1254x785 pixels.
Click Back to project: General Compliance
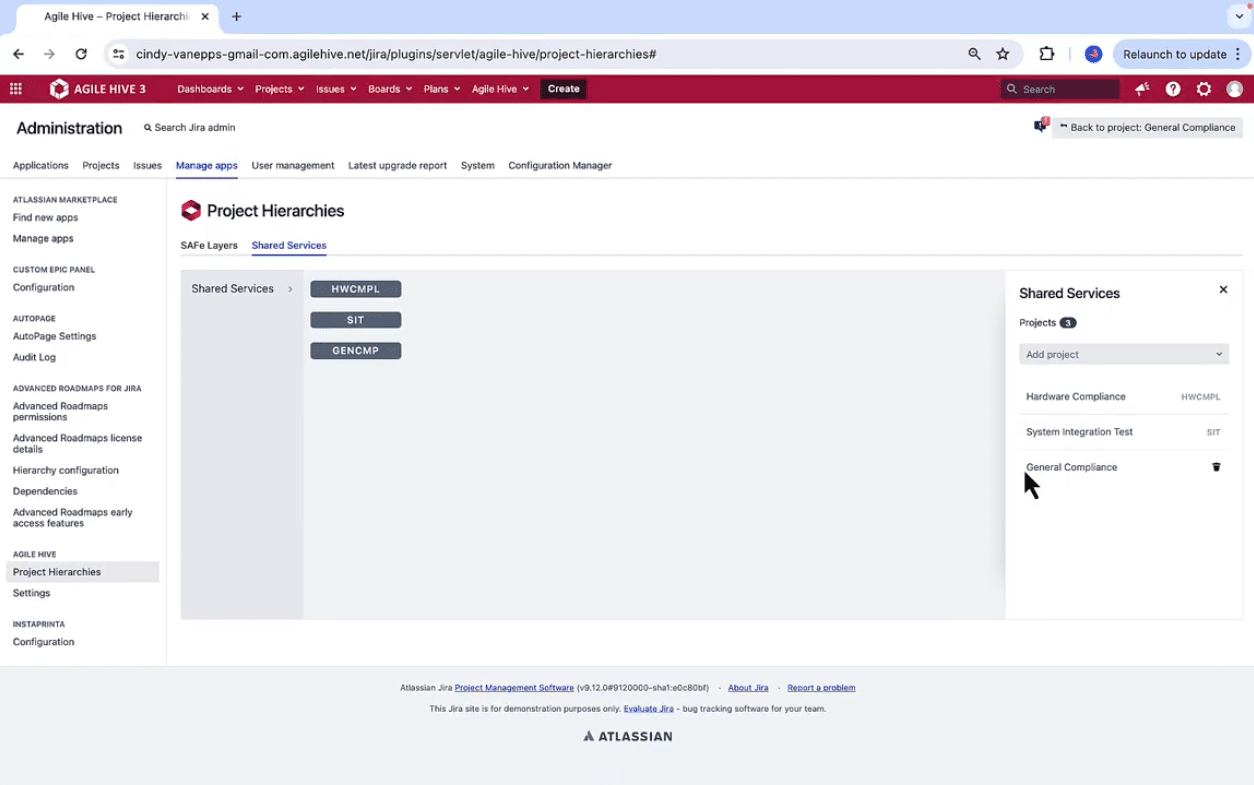coord(1147,127)
